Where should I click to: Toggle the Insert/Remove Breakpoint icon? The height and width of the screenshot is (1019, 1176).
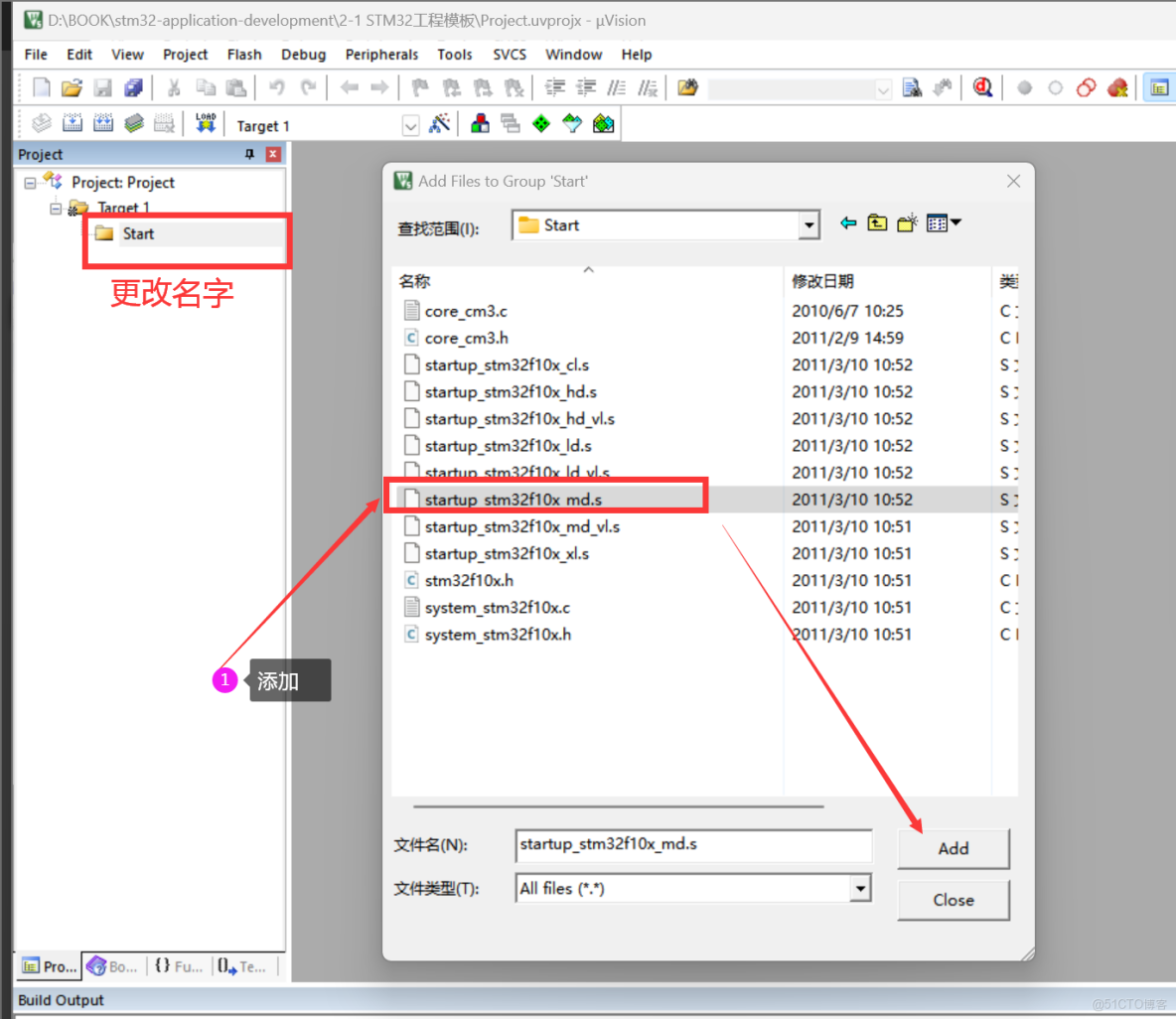[1024, 87]
